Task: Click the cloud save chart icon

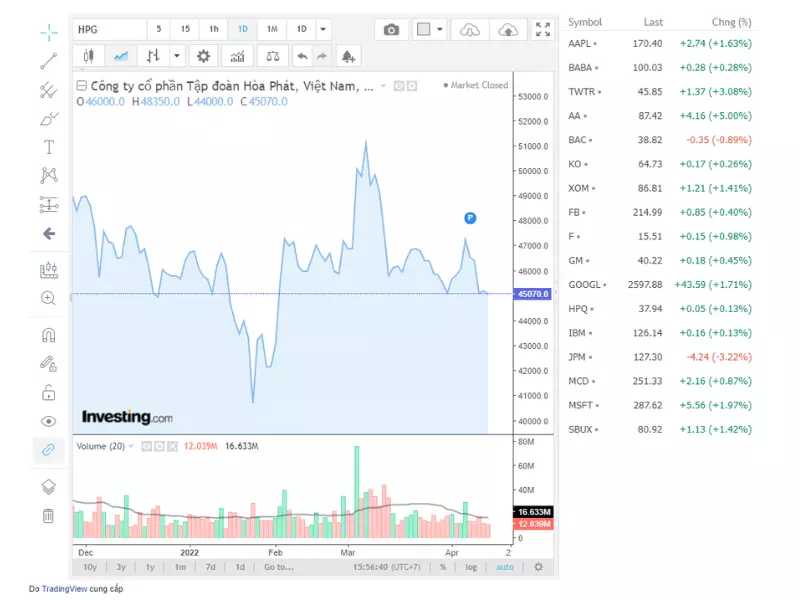Action: pos(508,30)
